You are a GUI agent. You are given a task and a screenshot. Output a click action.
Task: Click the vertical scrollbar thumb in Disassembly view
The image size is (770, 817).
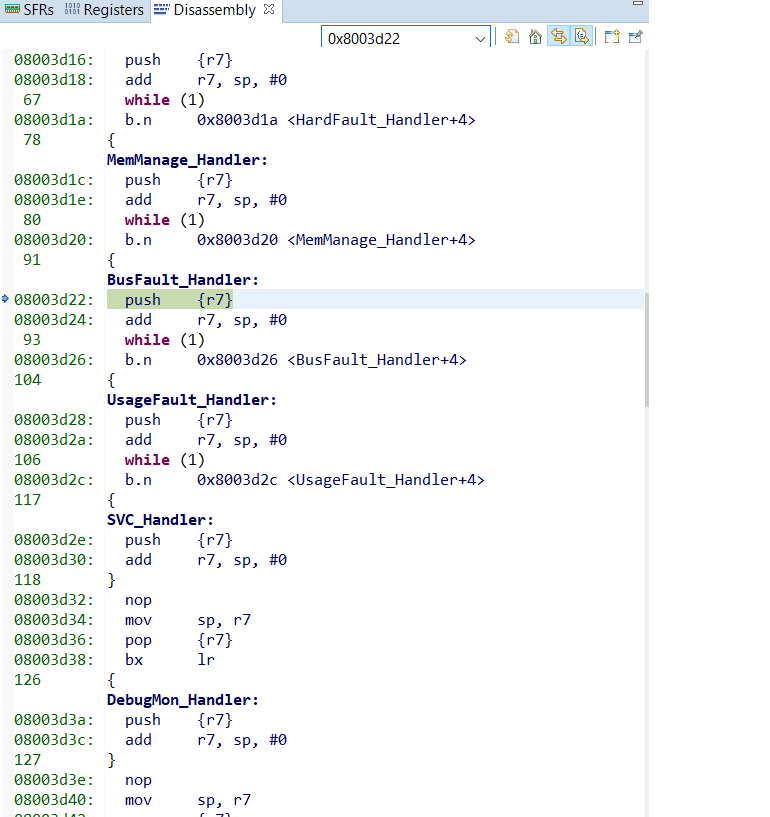pyautogui.click(x=647, y=350)
